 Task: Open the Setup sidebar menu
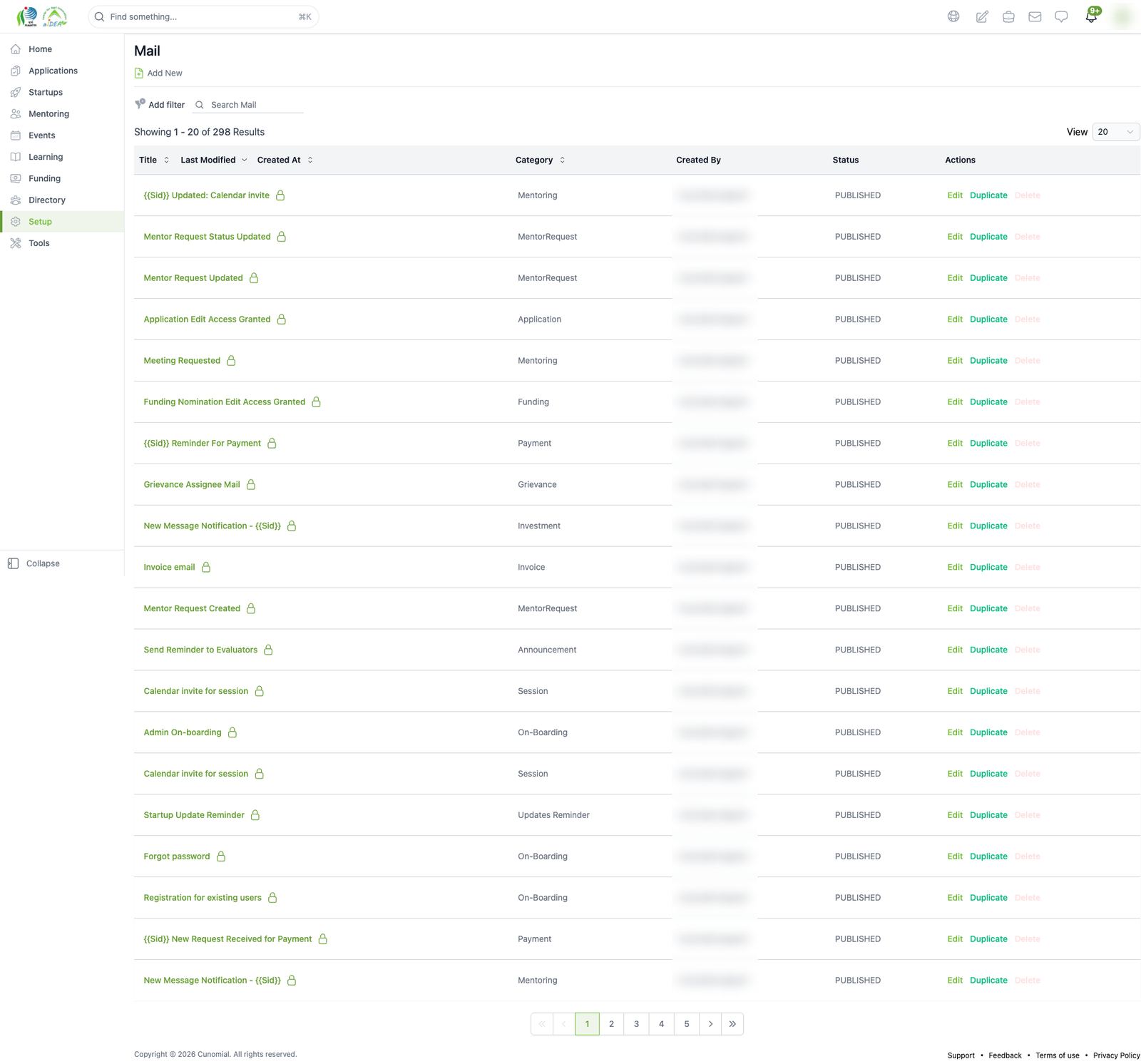(x=62, y=222)
